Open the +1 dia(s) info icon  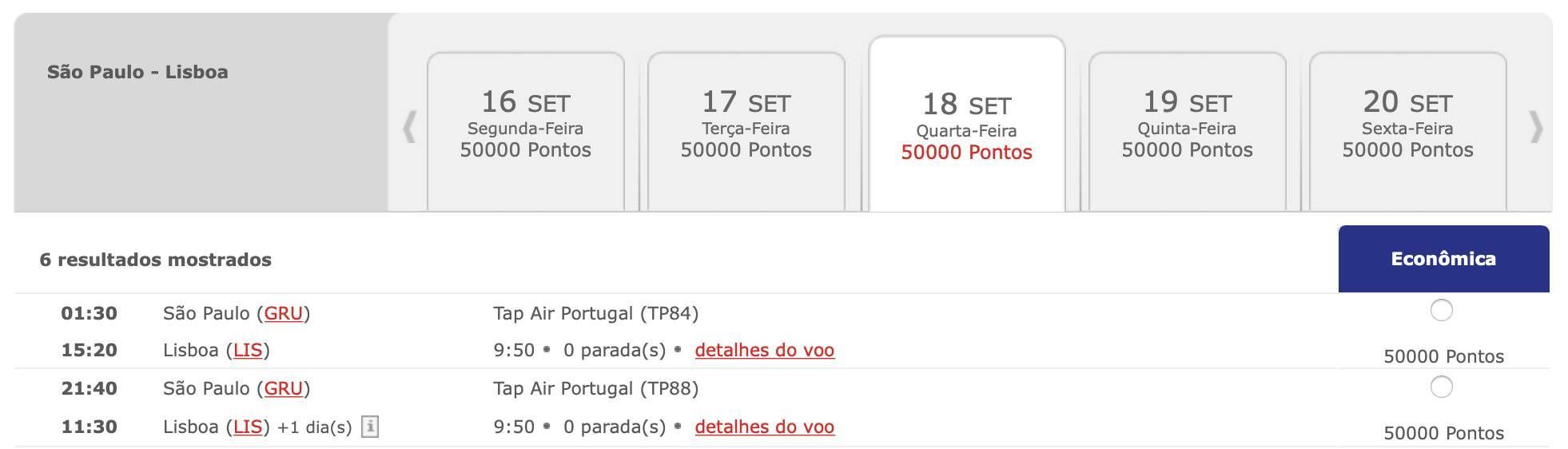(x=369, y=427)
